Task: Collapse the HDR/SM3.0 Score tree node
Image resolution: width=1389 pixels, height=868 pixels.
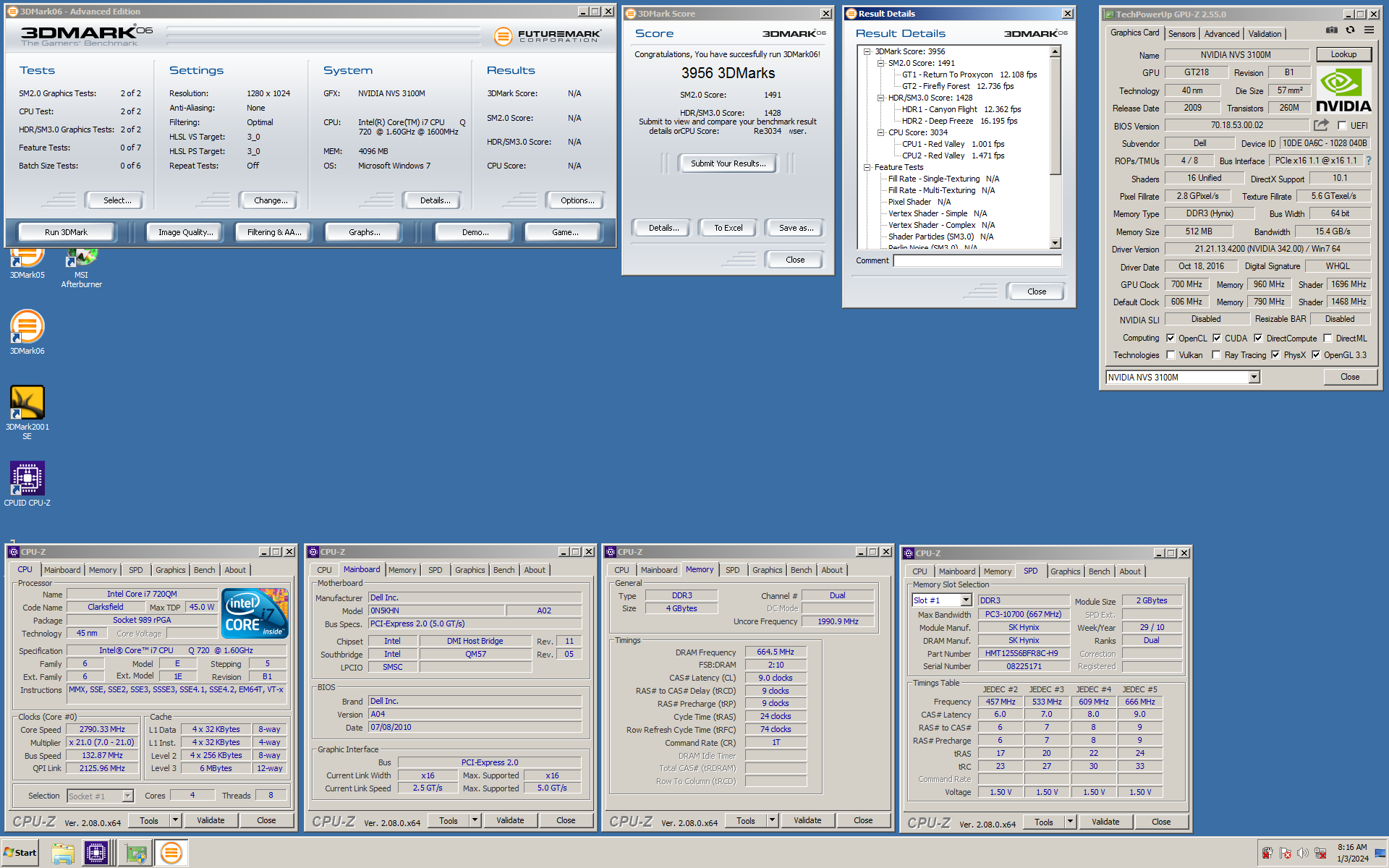Action: tap(880, 98)
